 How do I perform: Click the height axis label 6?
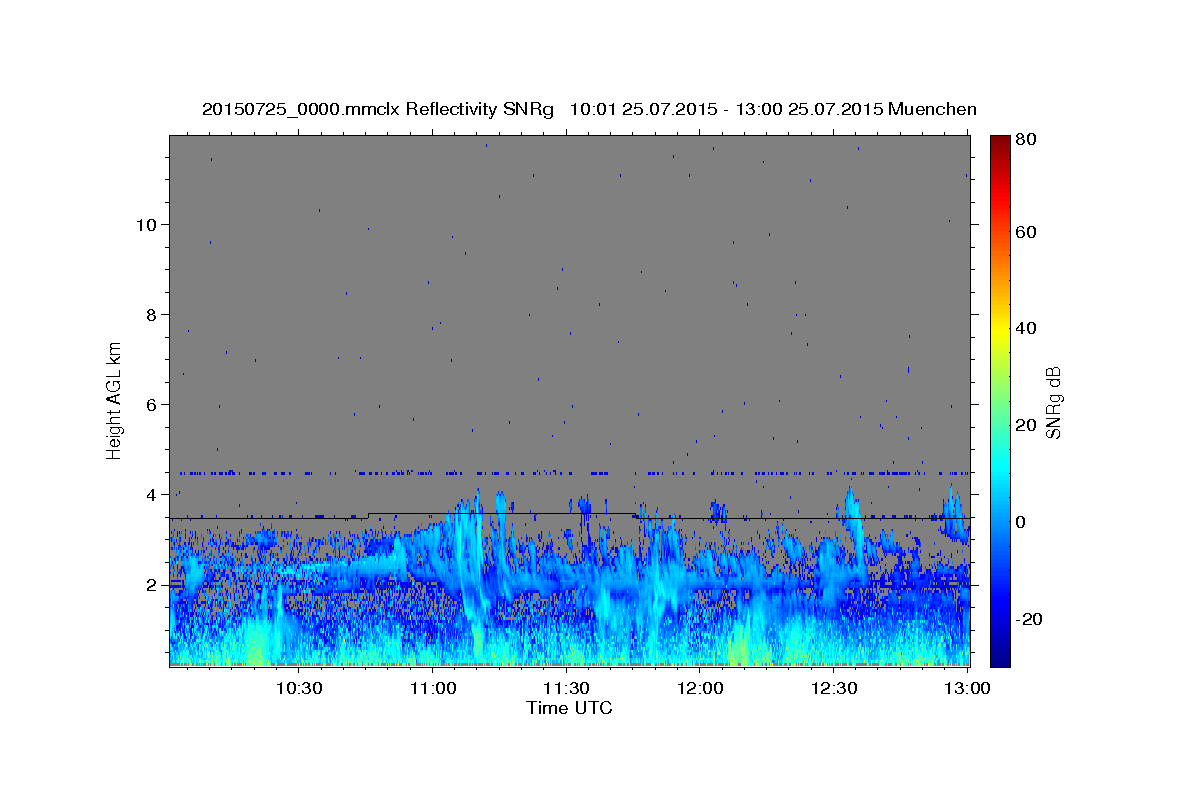click(149, 404)
